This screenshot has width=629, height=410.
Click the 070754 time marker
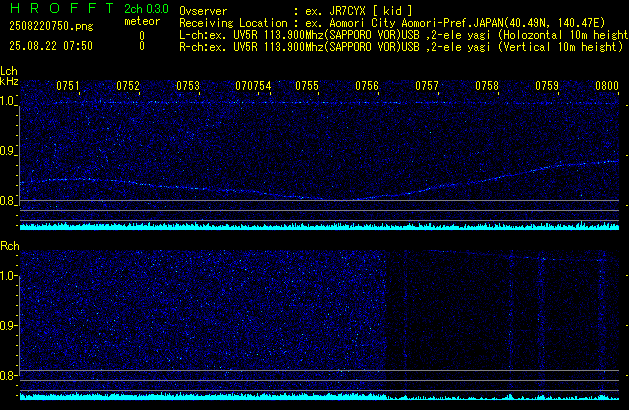pyautogui.click(x=254, y=86)
